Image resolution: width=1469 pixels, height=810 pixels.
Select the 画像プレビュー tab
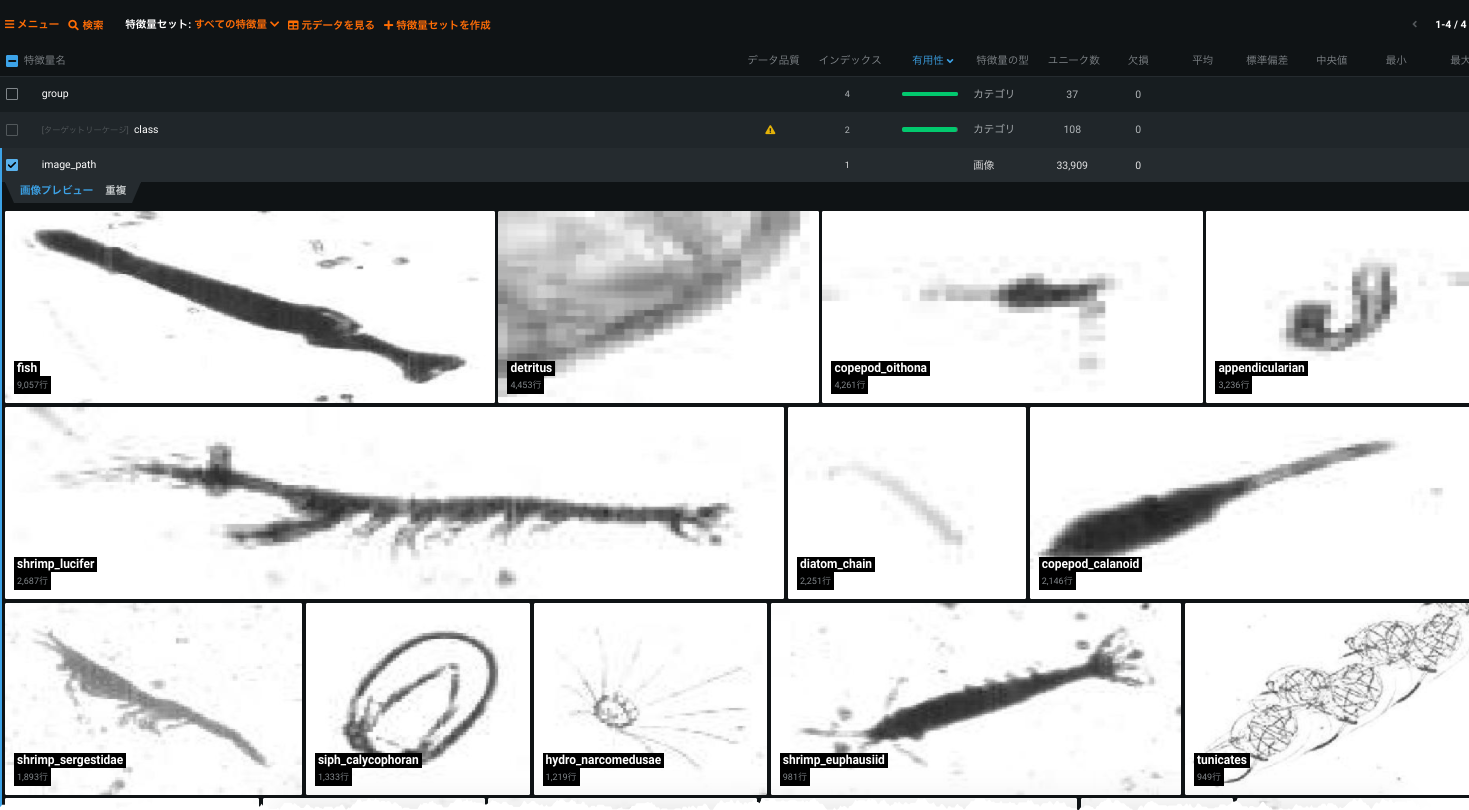tap(57, 190)
